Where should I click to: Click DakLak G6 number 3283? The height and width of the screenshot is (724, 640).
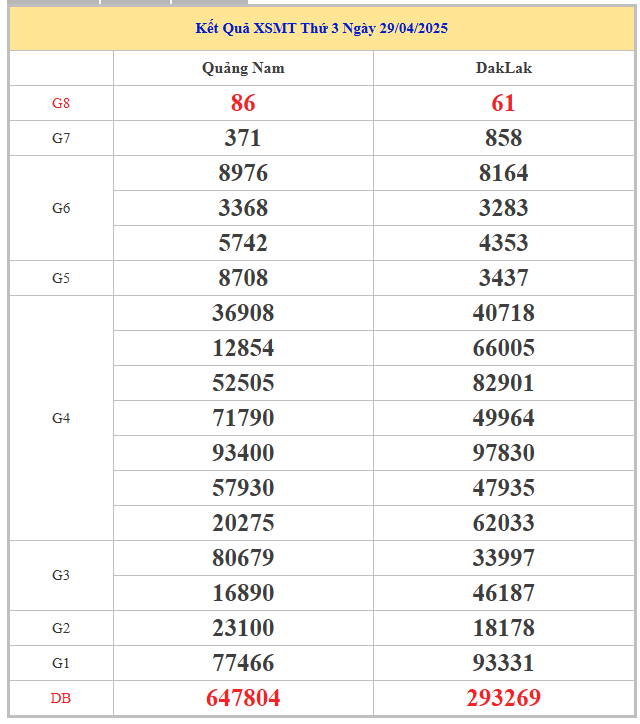(503, 208)
